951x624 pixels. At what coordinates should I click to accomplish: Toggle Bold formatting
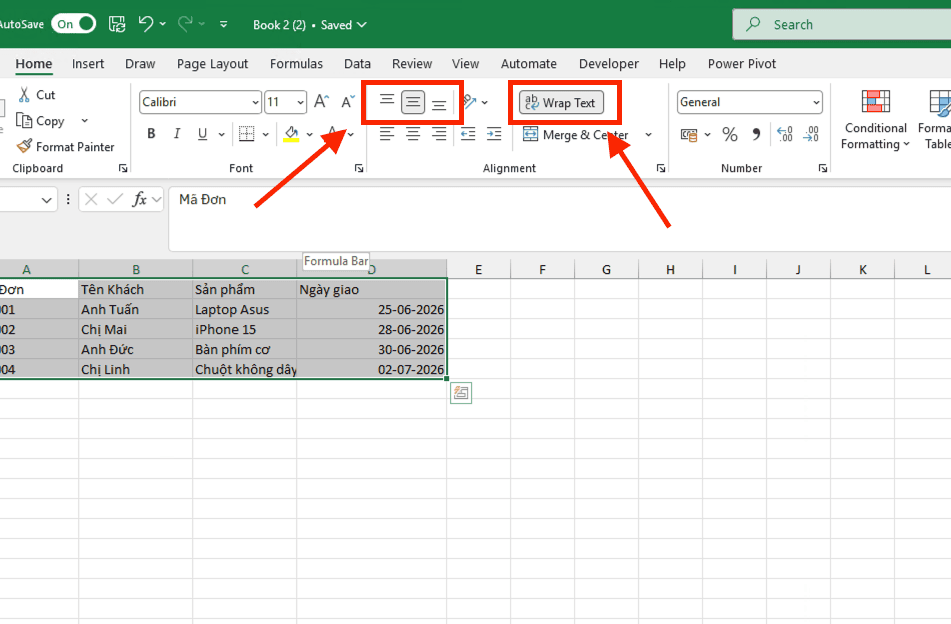(151, 133)
